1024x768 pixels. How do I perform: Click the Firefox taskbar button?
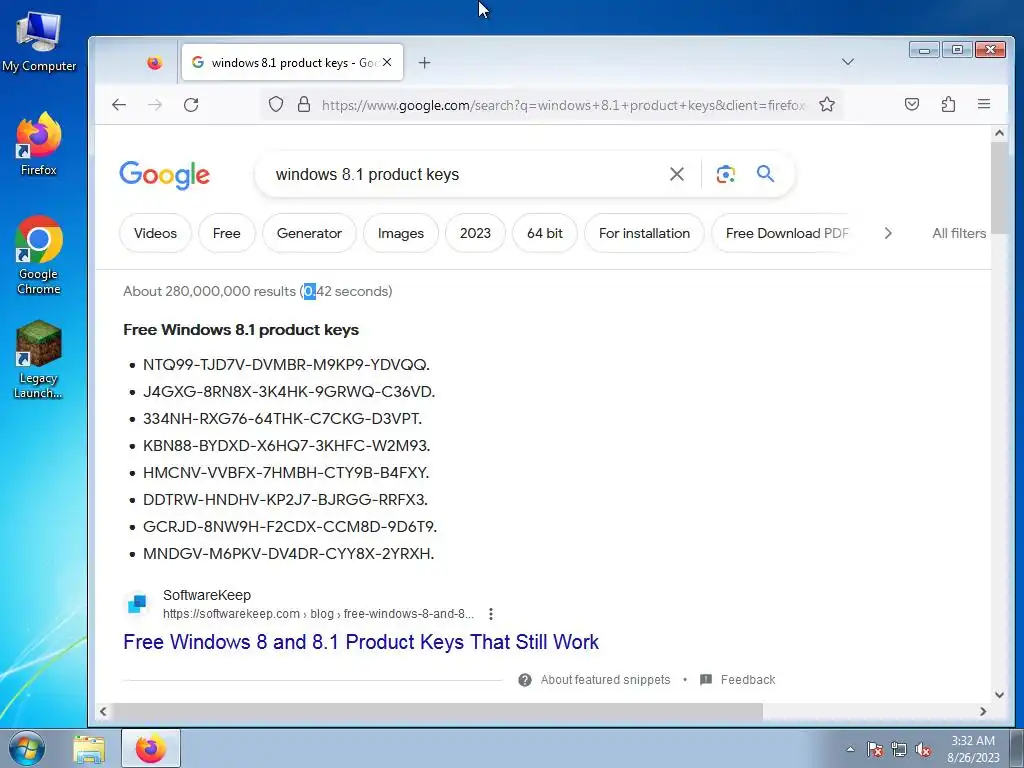(x=150, y=748)
